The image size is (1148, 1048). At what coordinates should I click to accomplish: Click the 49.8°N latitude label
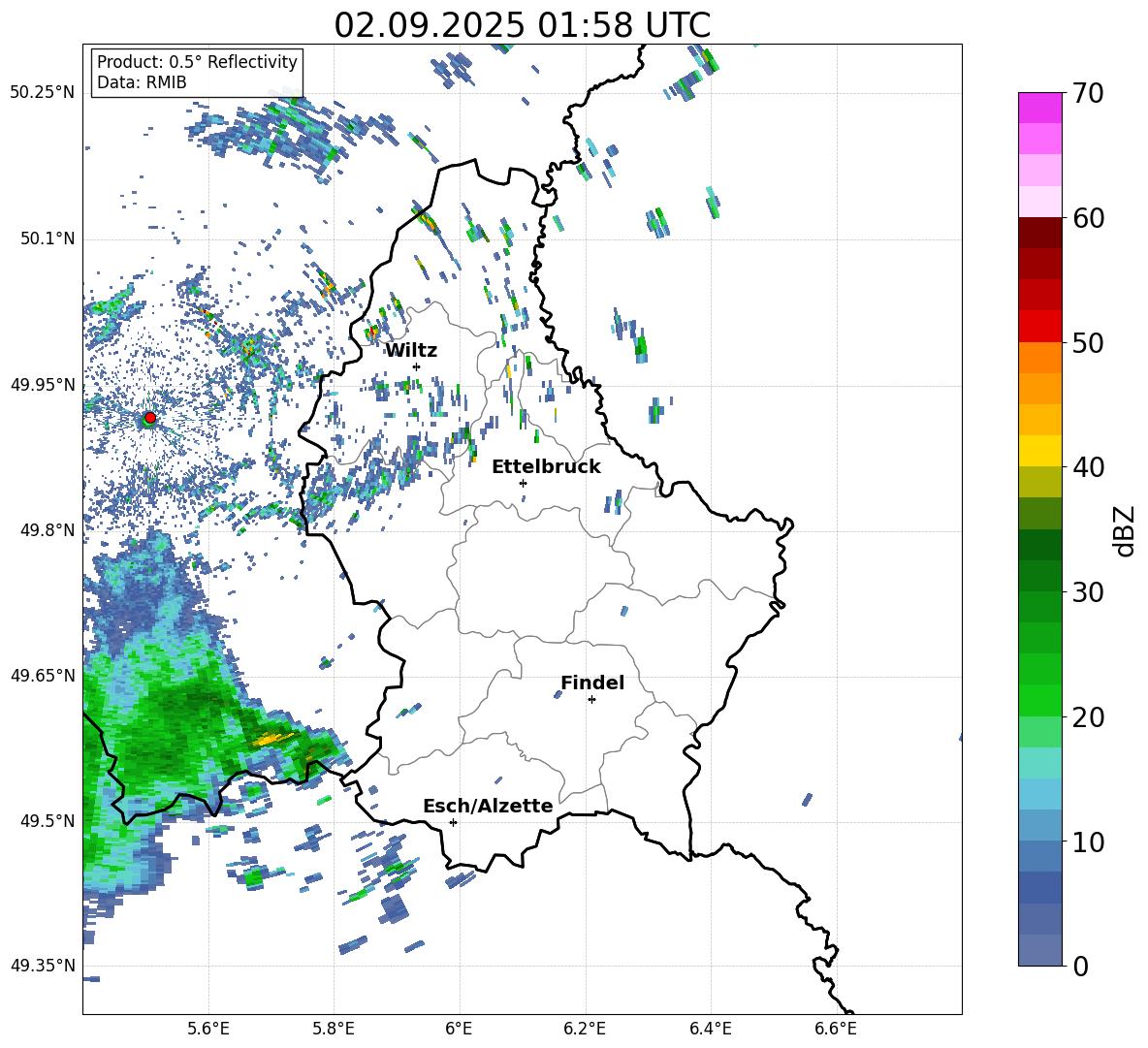click(x=48, y=530)
